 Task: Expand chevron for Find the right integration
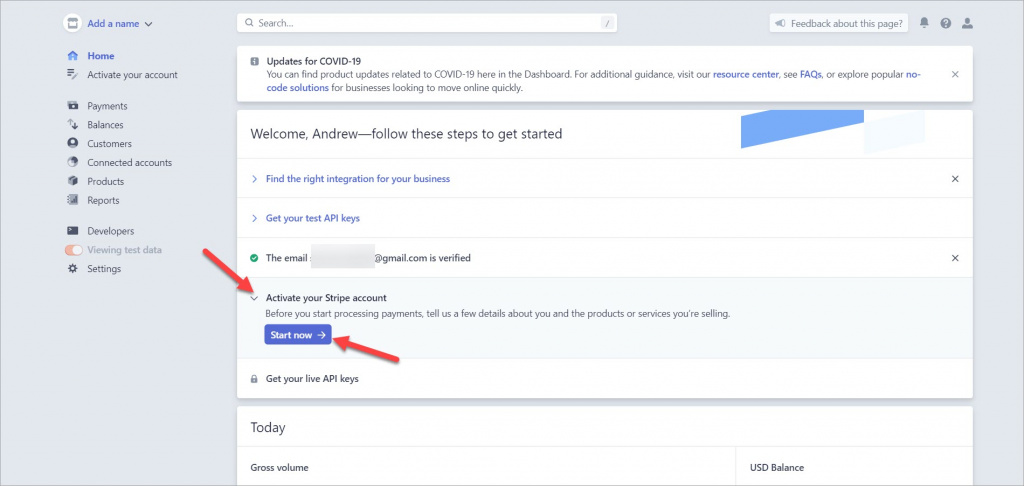[255, 178]
